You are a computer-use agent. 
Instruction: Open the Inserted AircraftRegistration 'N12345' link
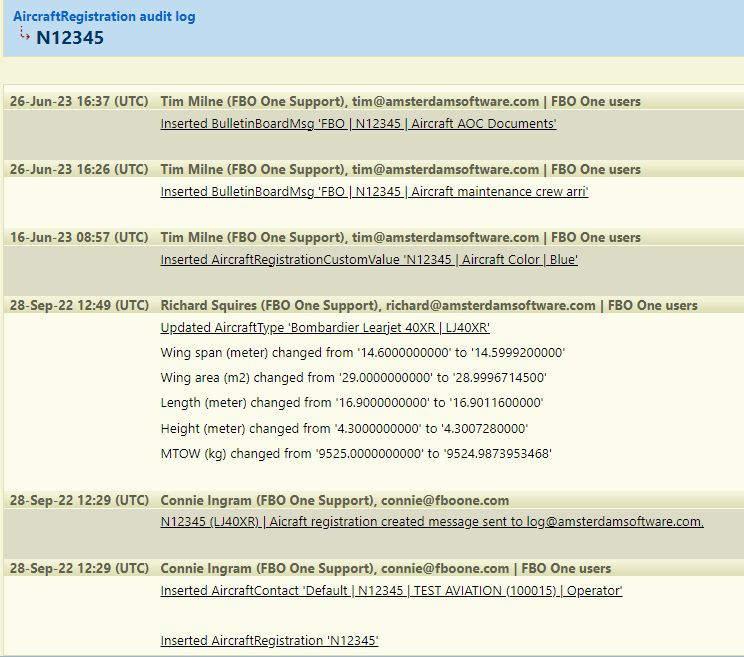point(270,640)
